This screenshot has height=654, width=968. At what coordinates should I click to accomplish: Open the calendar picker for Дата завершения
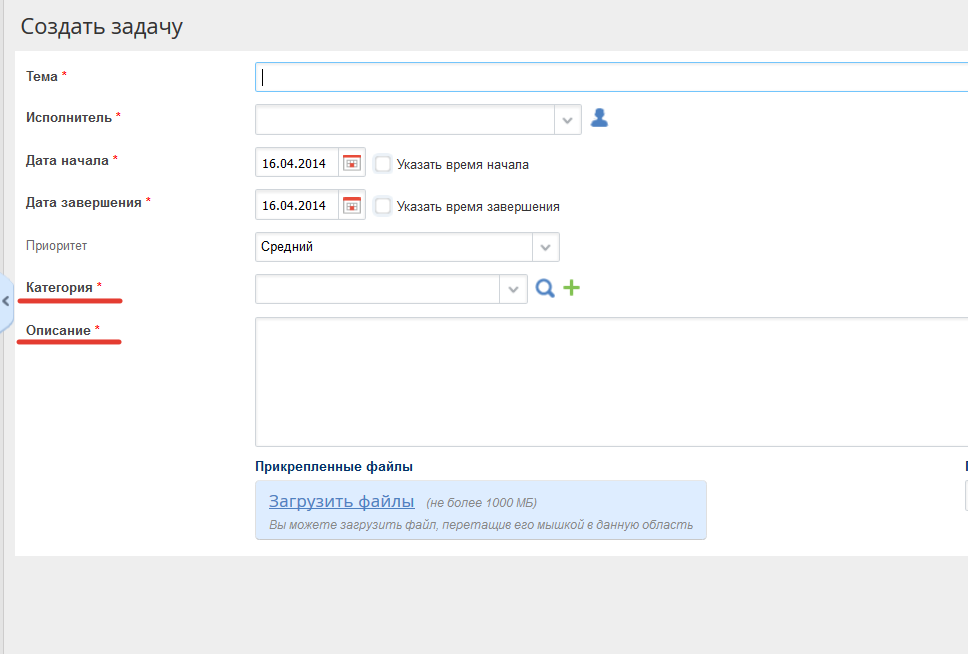tap(352, 205)
